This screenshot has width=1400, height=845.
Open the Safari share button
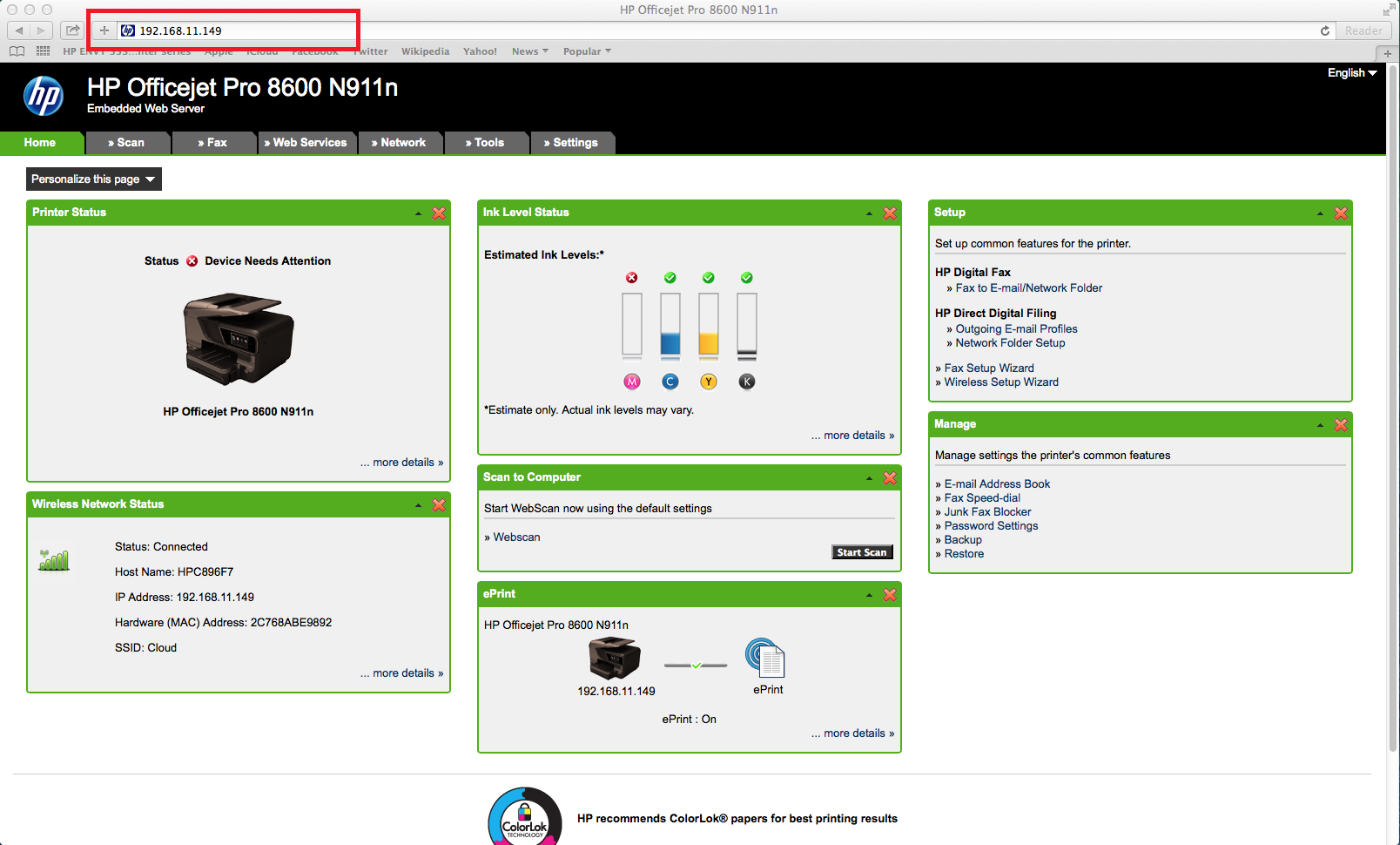point(73,30)
